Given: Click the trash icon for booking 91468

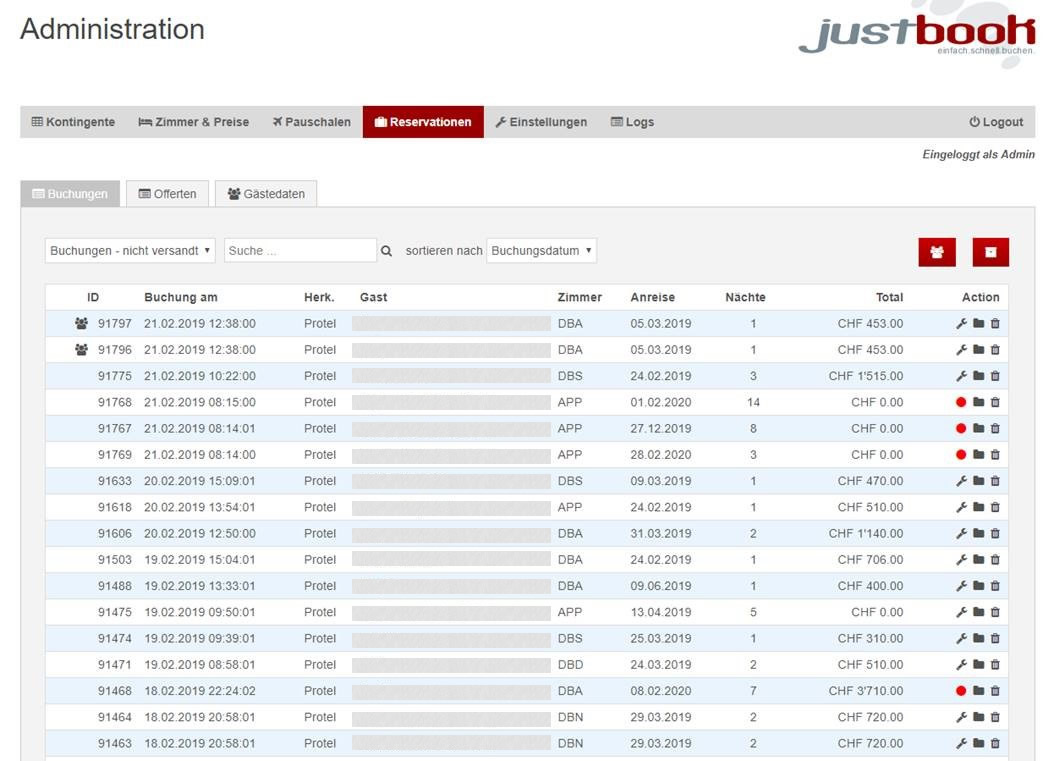Looking at the screenshot, I should (x=995, y=691).
